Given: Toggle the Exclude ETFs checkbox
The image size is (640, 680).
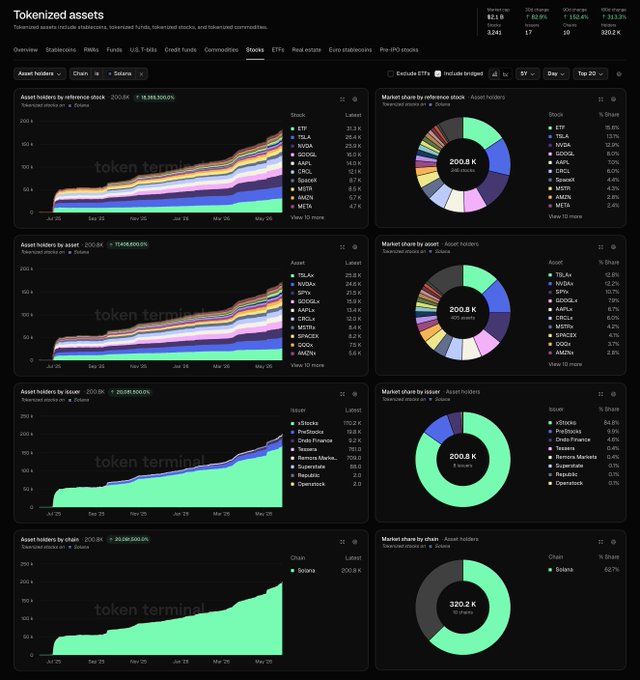Looking at the screenshot, I should tap(390, 74).
